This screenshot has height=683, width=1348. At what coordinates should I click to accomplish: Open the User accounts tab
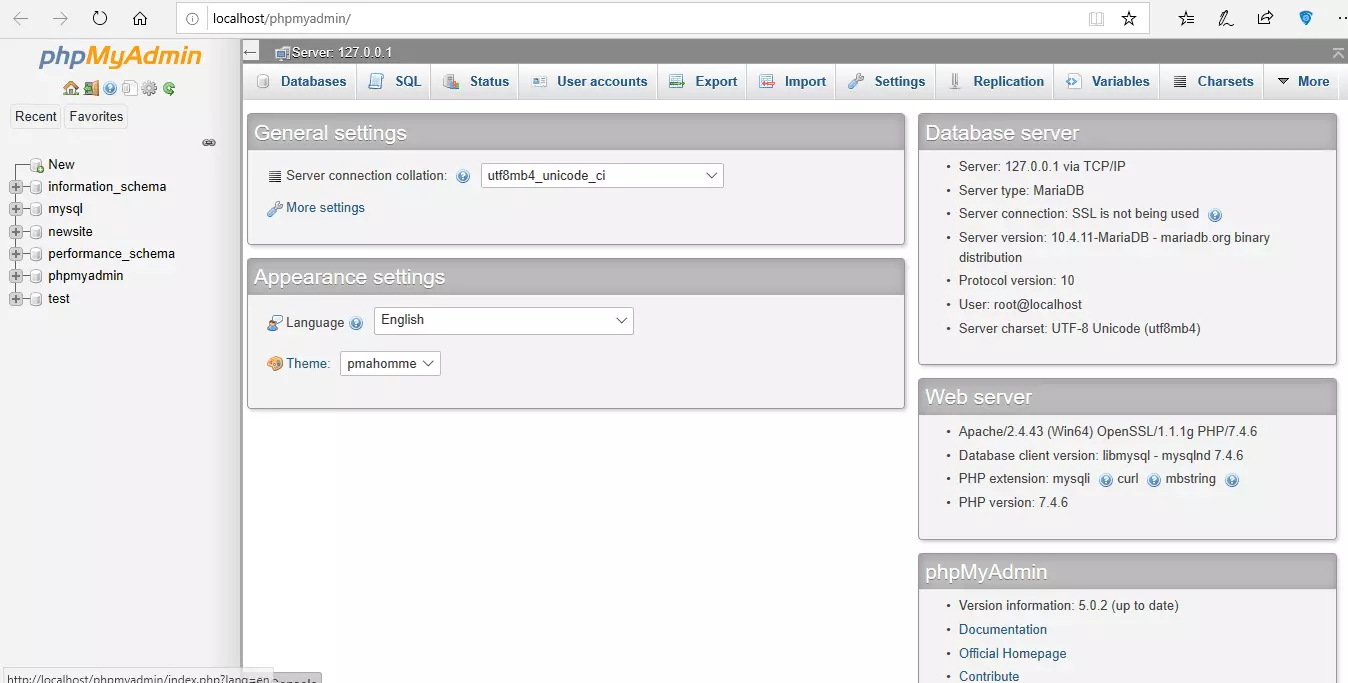tap(589, 81)
